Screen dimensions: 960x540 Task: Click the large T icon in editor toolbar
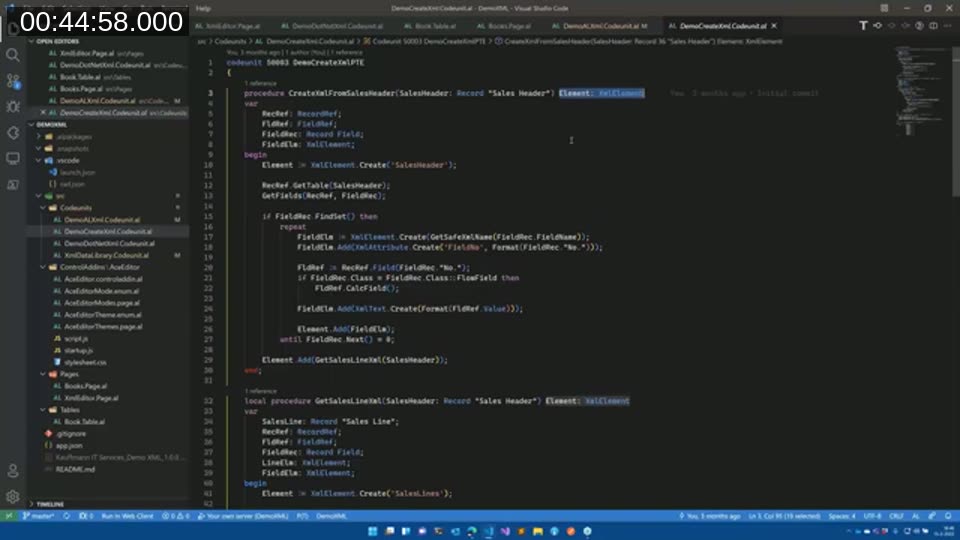863,26
